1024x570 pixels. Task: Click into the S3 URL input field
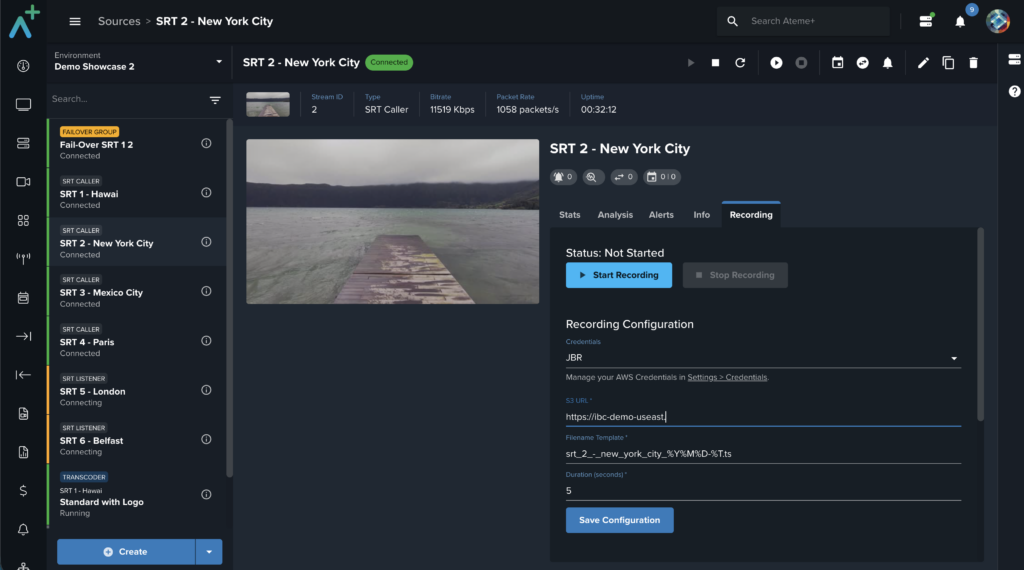[x=762, y=417]
